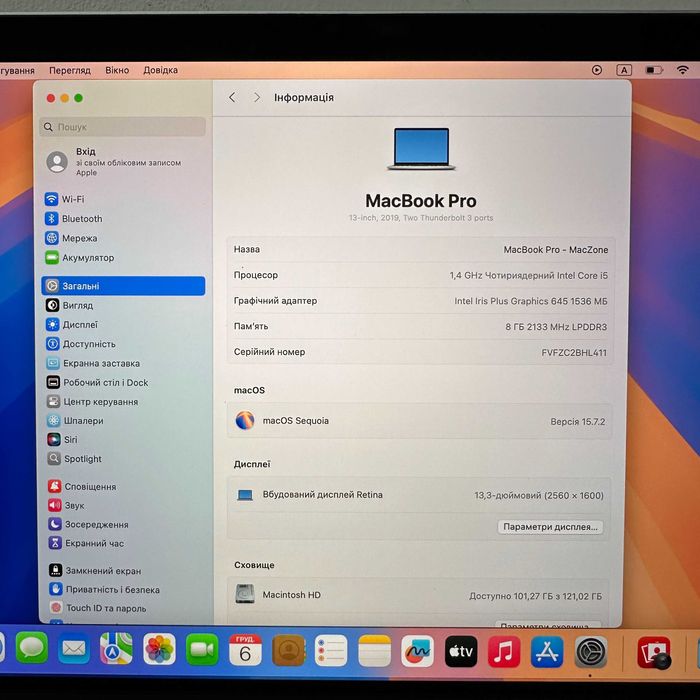Click Параметри дисплея button
700x700 pixels.
[550, 527]
